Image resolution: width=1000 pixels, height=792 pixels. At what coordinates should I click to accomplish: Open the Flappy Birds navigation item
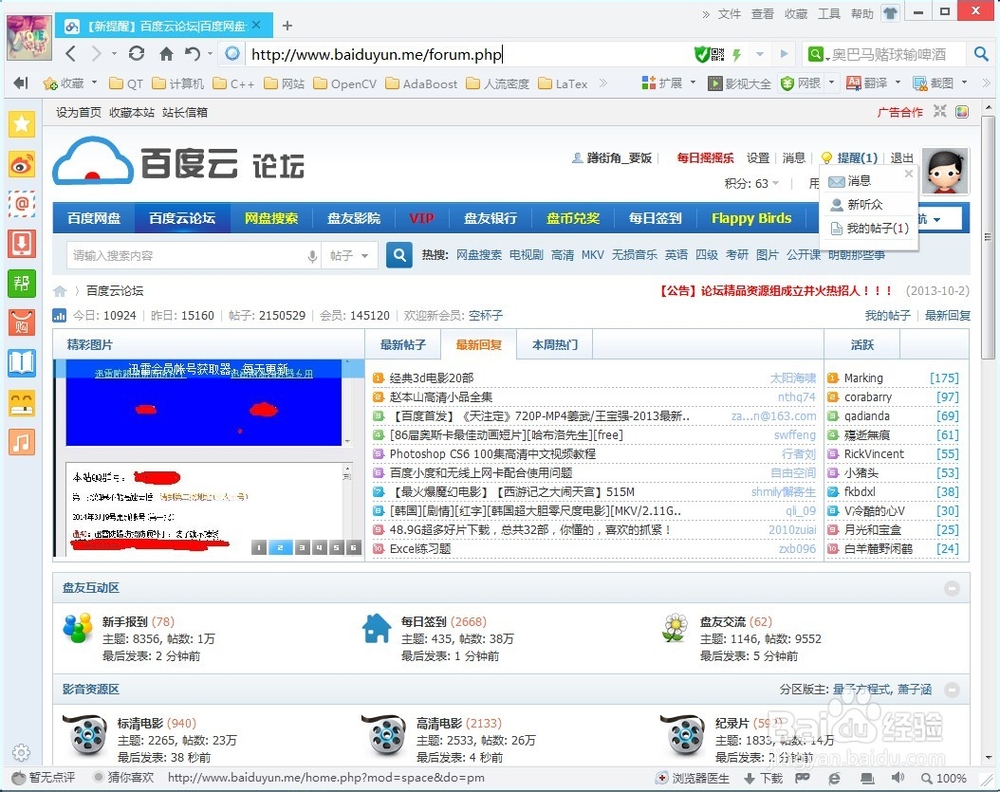pos(751,218)
